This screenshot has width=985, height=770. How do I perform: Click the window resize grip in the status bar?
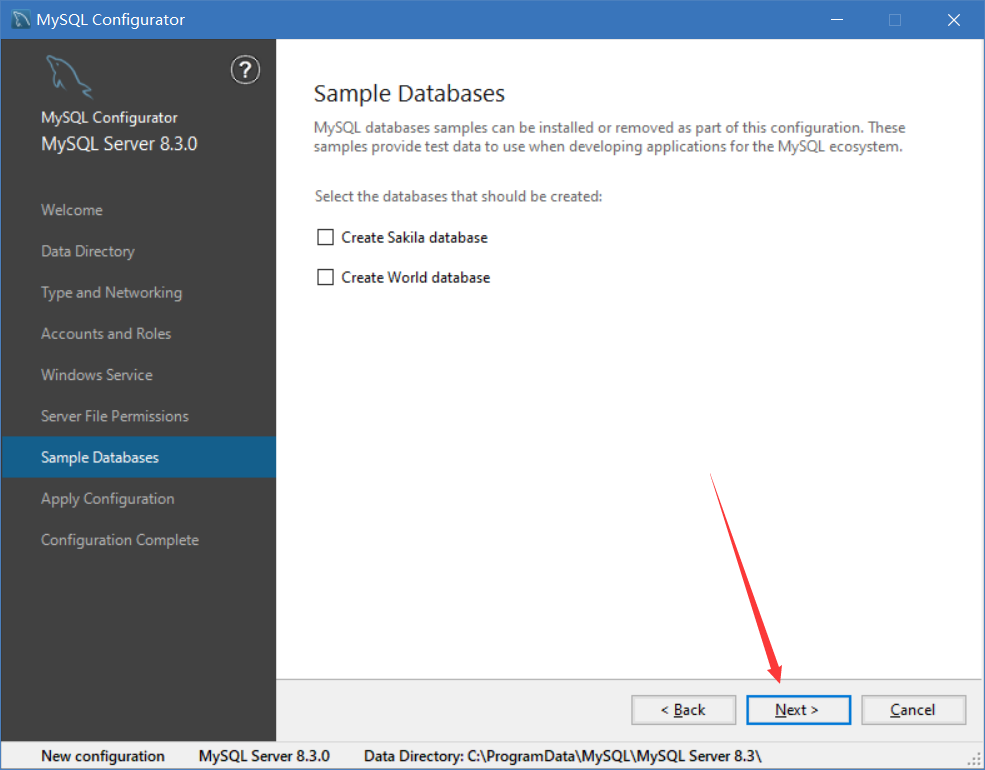coord(974,761)
